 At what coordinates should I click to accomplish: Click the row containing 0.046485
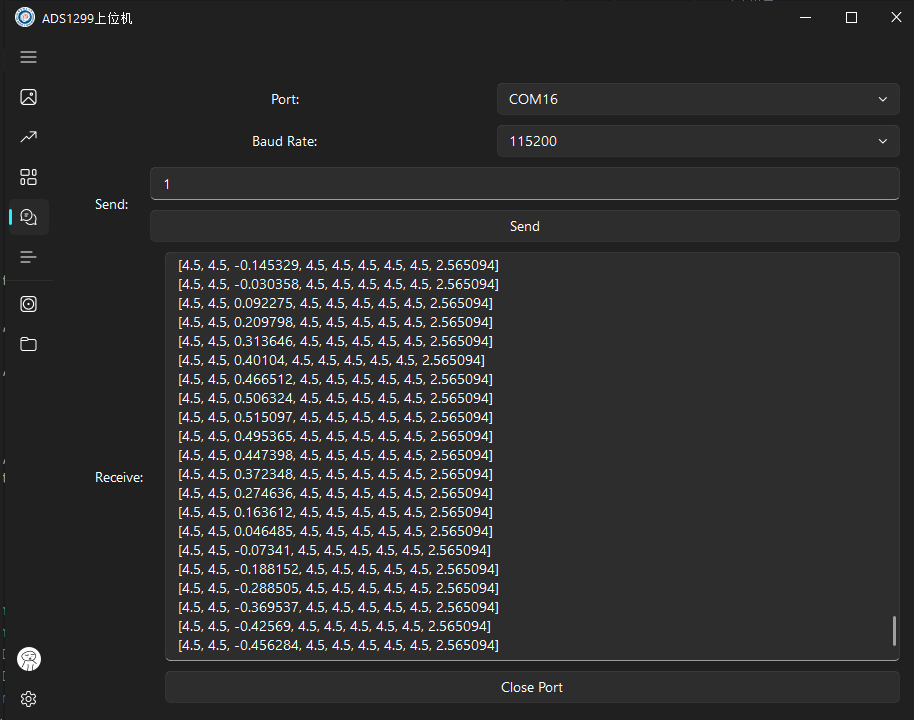point(335,531)
